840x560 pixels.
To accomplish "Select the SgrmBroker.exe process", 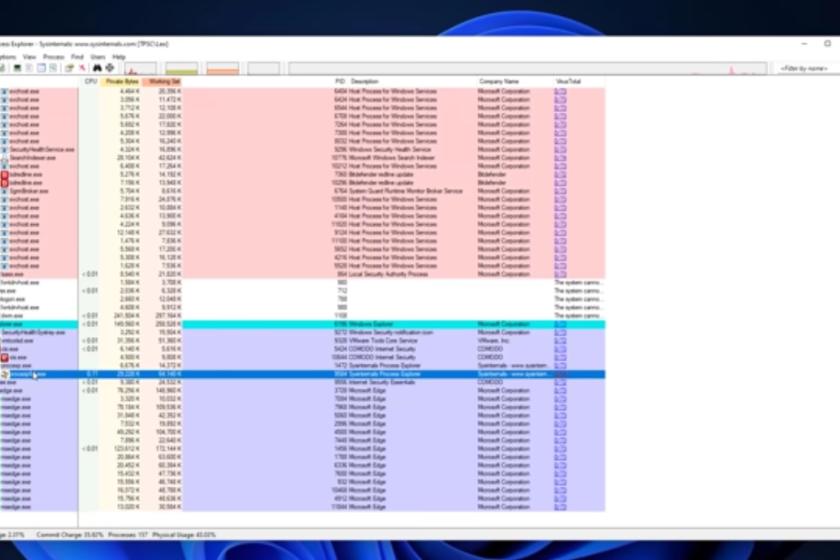I will pos(29,191).
